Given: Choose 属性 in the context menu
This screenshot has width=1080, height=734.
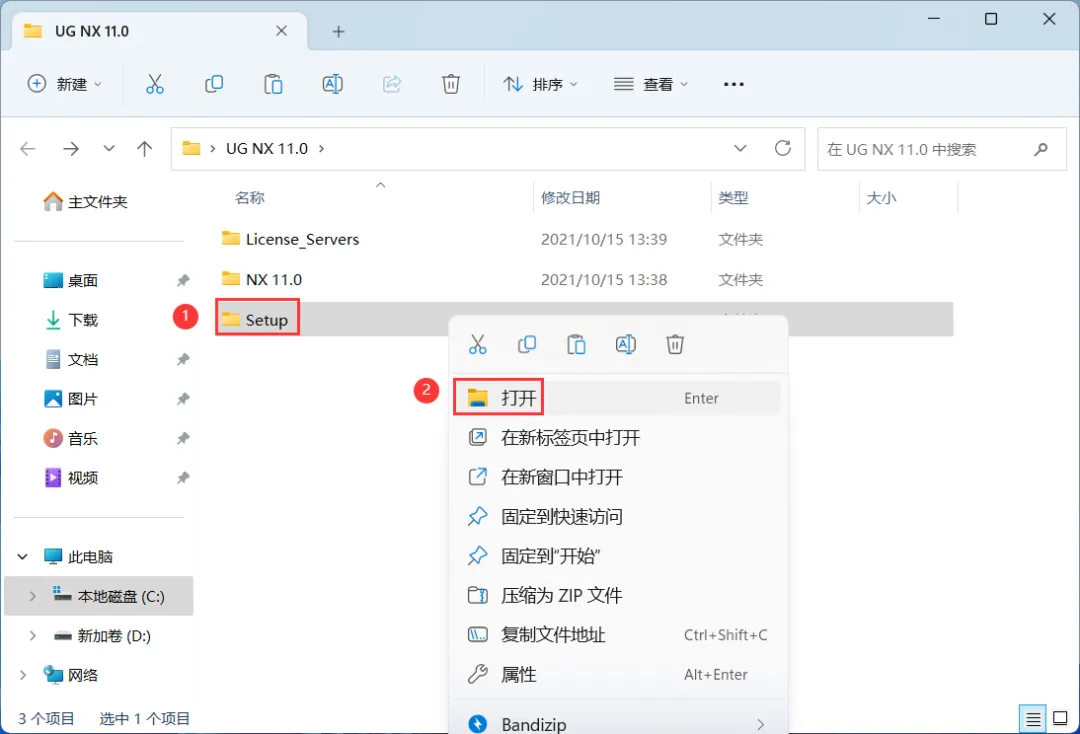Looking at the screenshot, I should [x=617, y=675].
